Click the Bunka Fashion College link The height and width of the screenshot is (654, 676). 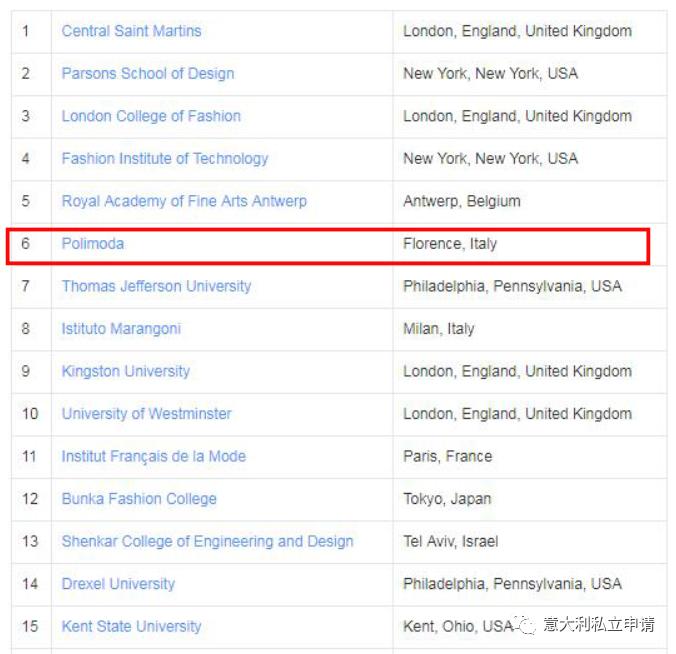tap(139, 499)
